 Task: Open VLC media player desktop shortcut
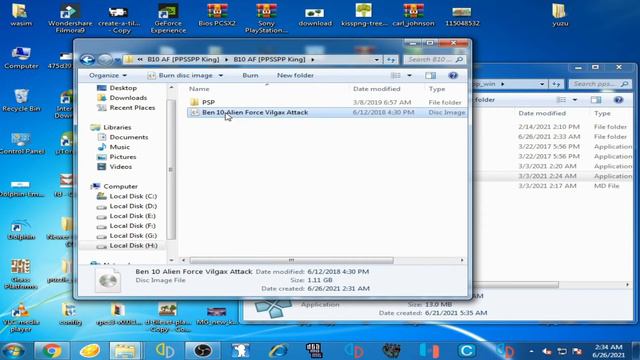(x=21, y=318)
